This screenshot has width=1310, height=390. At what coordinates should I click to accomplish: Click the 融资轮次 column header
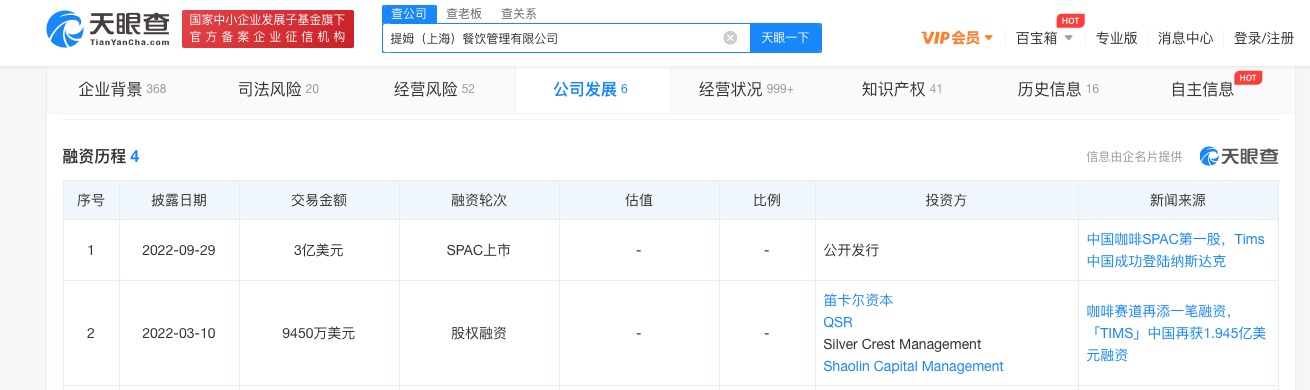(479, 200)
